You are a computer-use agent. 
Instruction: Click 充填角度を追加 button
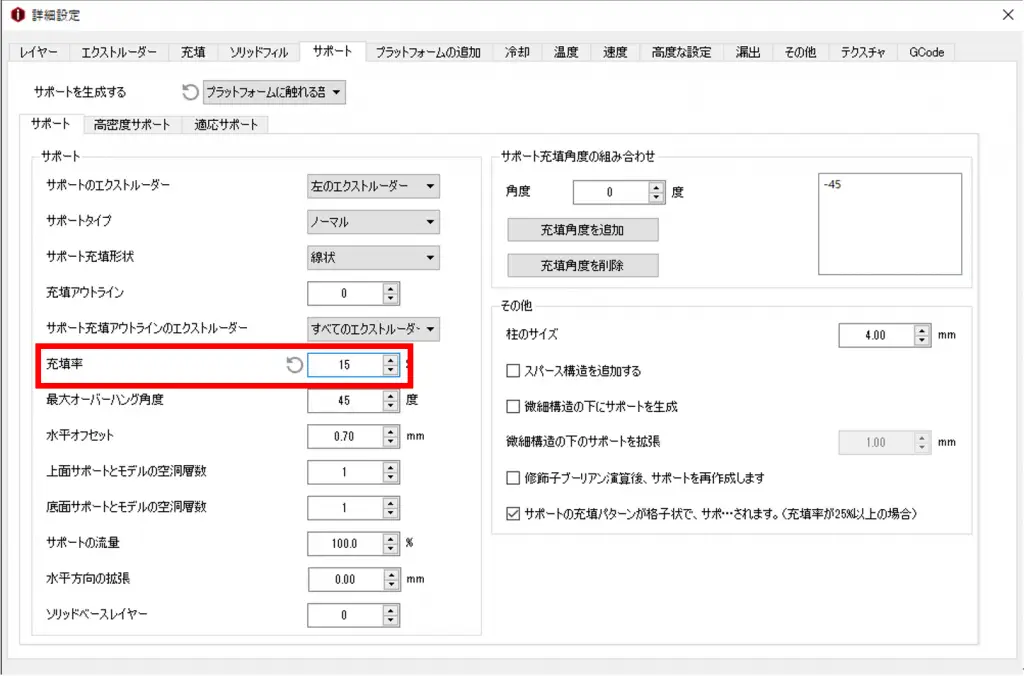583,230
